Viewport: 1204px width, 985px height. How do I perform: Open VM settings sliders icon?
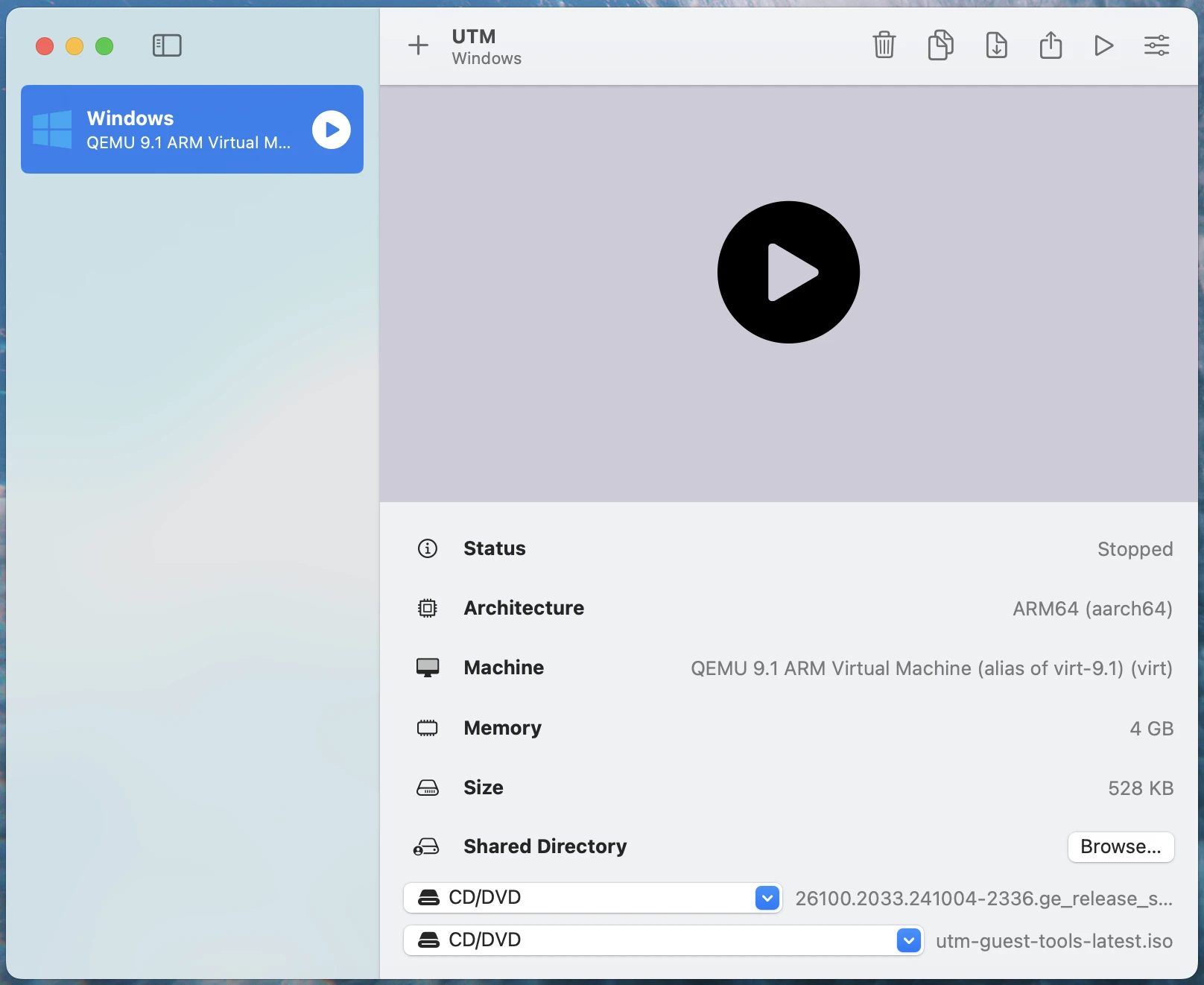pyautogui.click(x=1157, y=45)
